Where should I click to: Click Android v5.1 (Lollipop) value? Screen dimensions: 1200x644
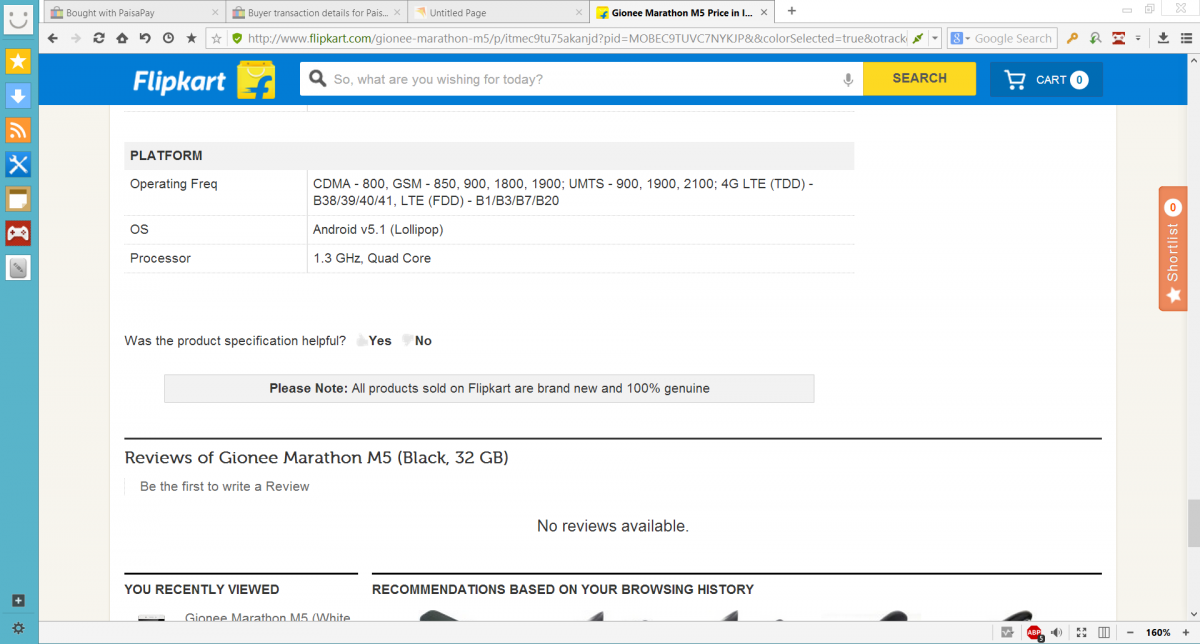378,230
